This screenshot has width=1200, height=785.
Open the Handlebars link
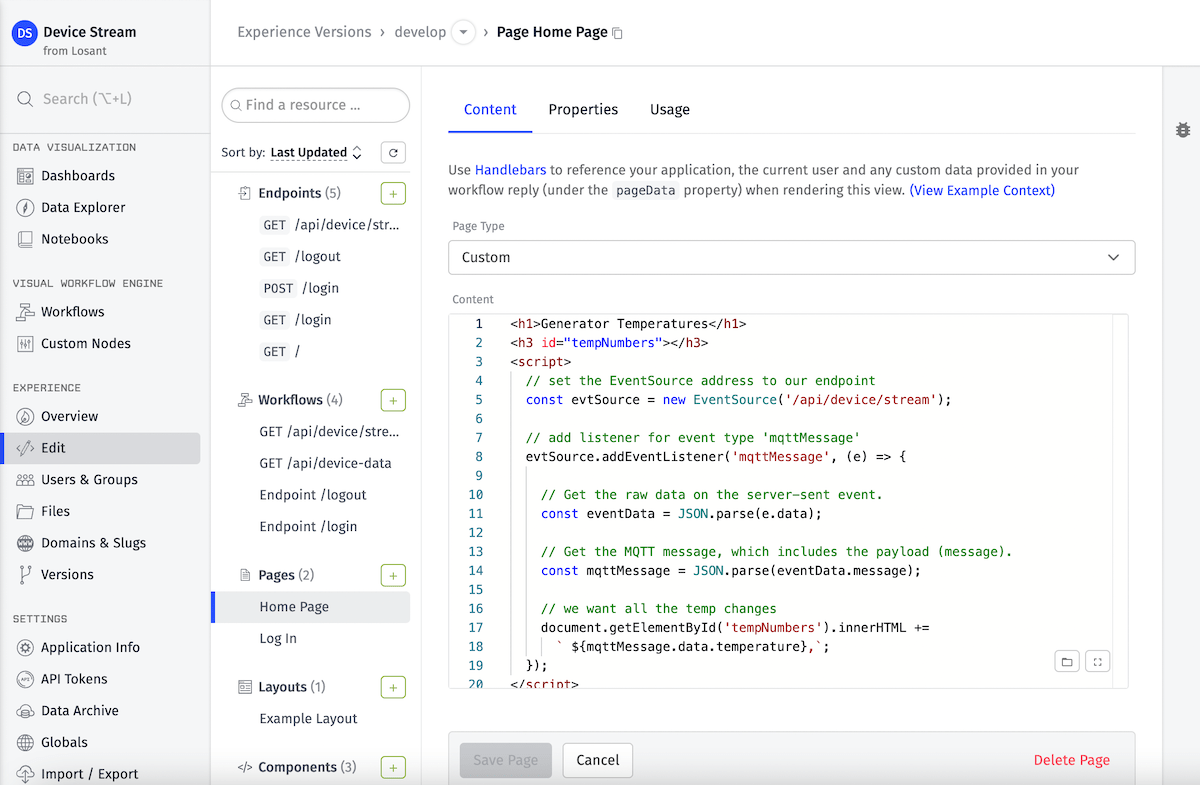[510, 170]
